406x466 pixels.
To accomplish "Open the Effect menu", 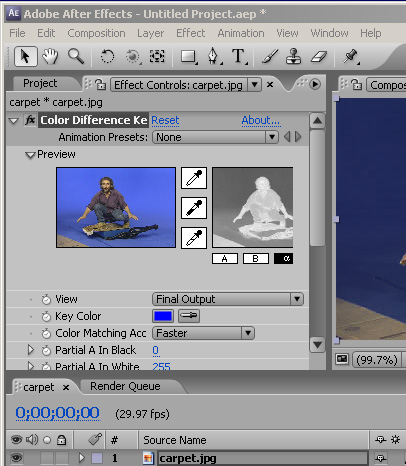I will tap(190, 33).
